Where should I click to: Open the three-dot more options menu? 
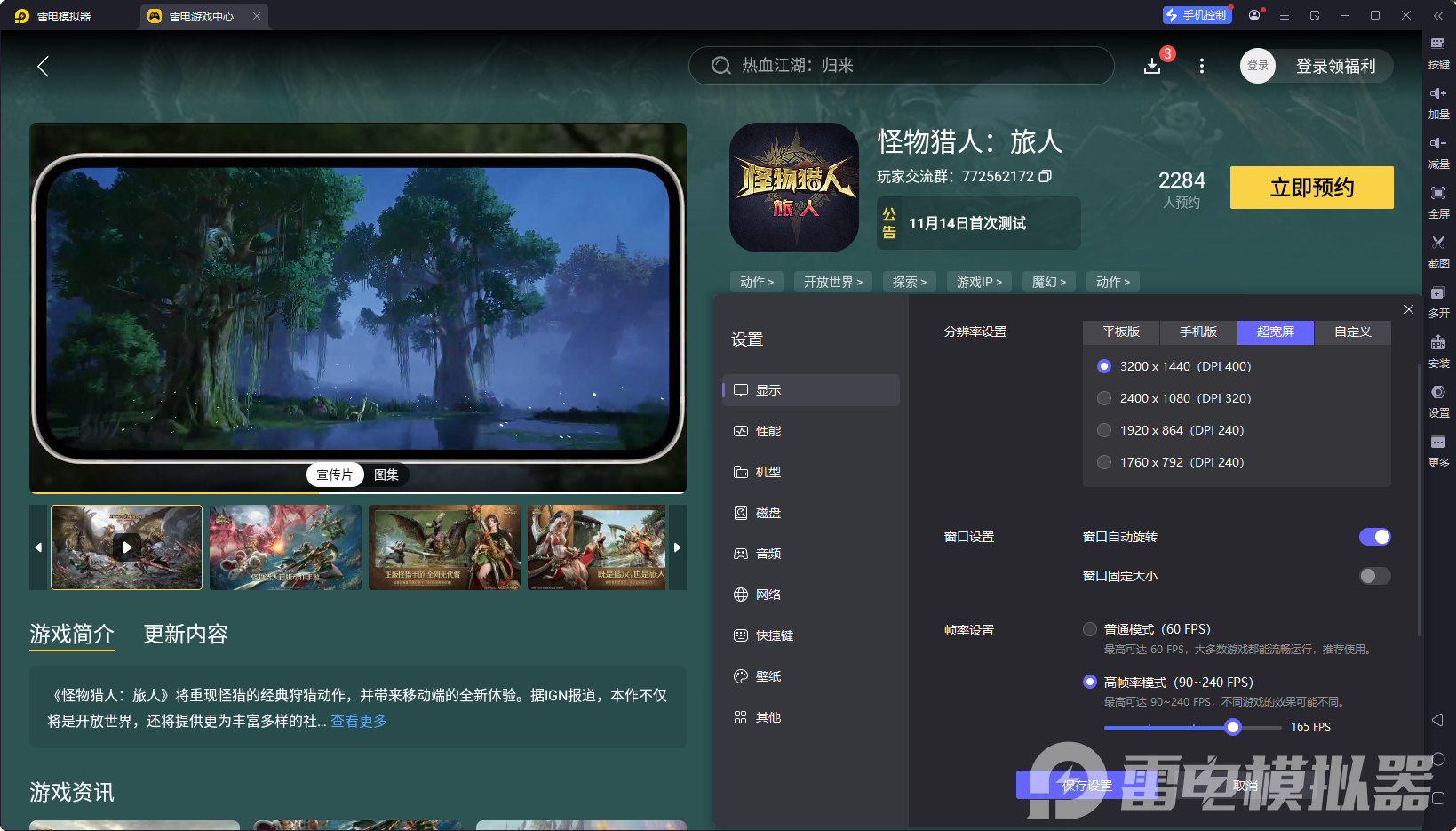1201,66
